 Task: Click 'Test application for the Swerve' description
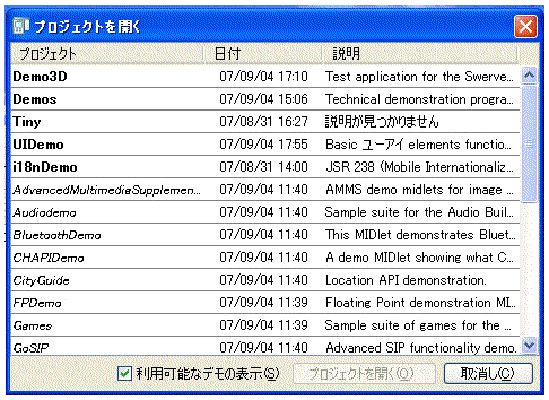click(x=419, y=76)
